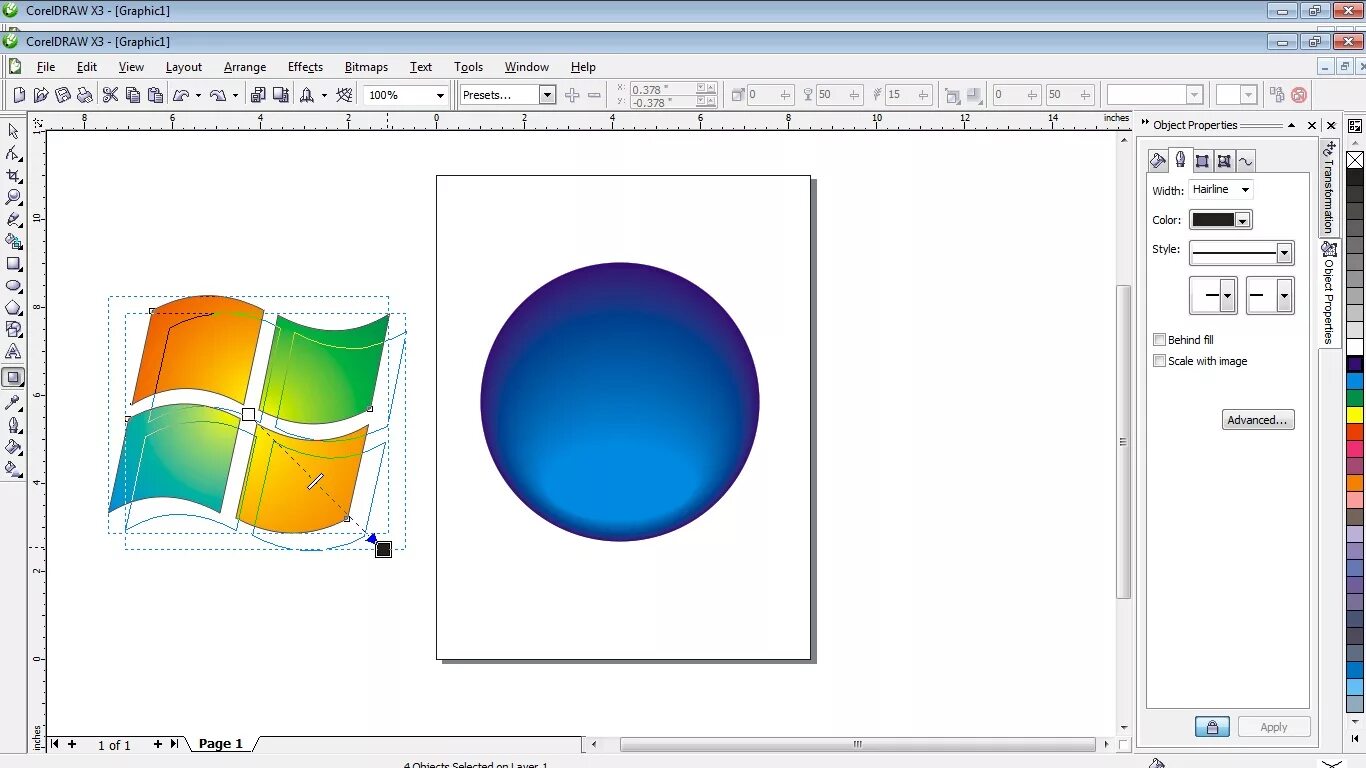Open the Arrange menu
This screenshot has width=1366, height=768.
[245, 67]
